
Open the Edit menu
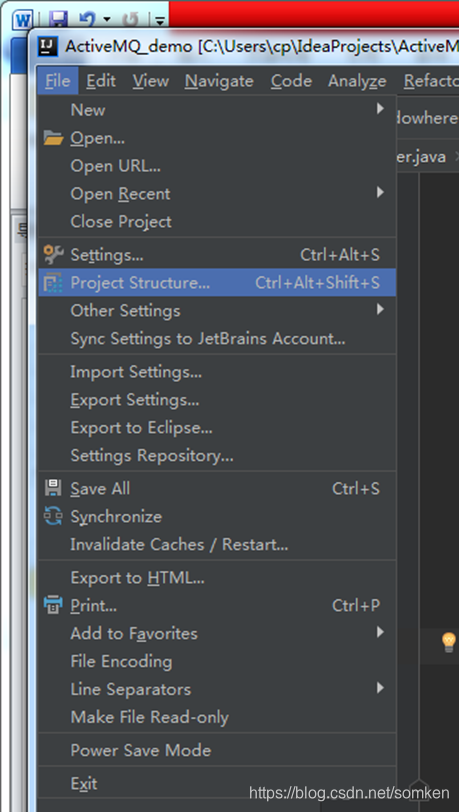101,81
